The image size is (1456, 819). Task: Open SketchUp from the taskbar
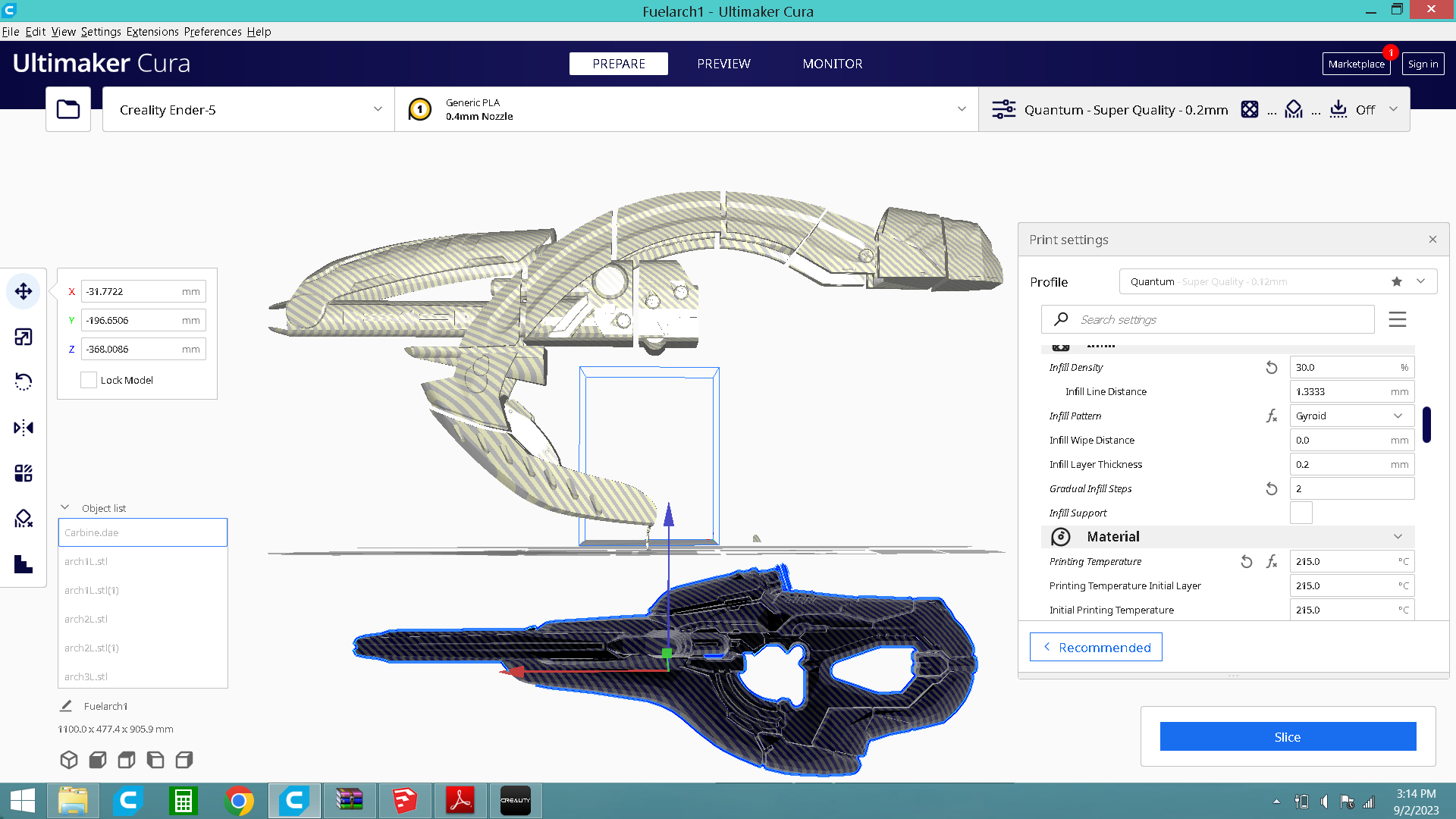tap(405, 801)
